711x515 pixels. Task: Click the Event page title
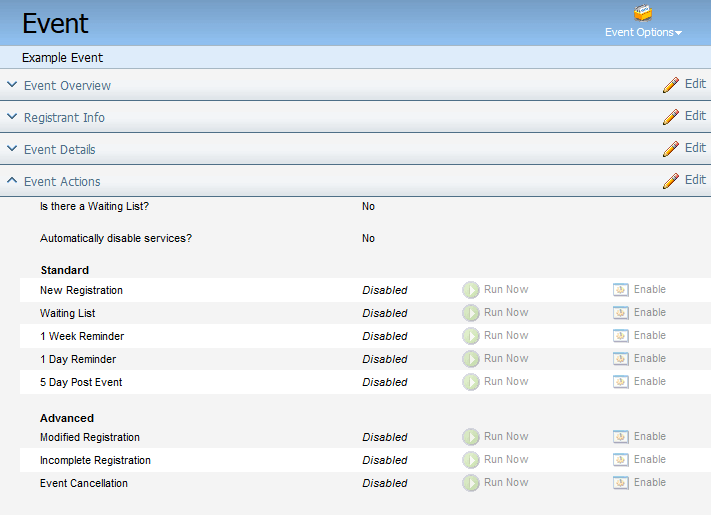[x=55, y=24]
